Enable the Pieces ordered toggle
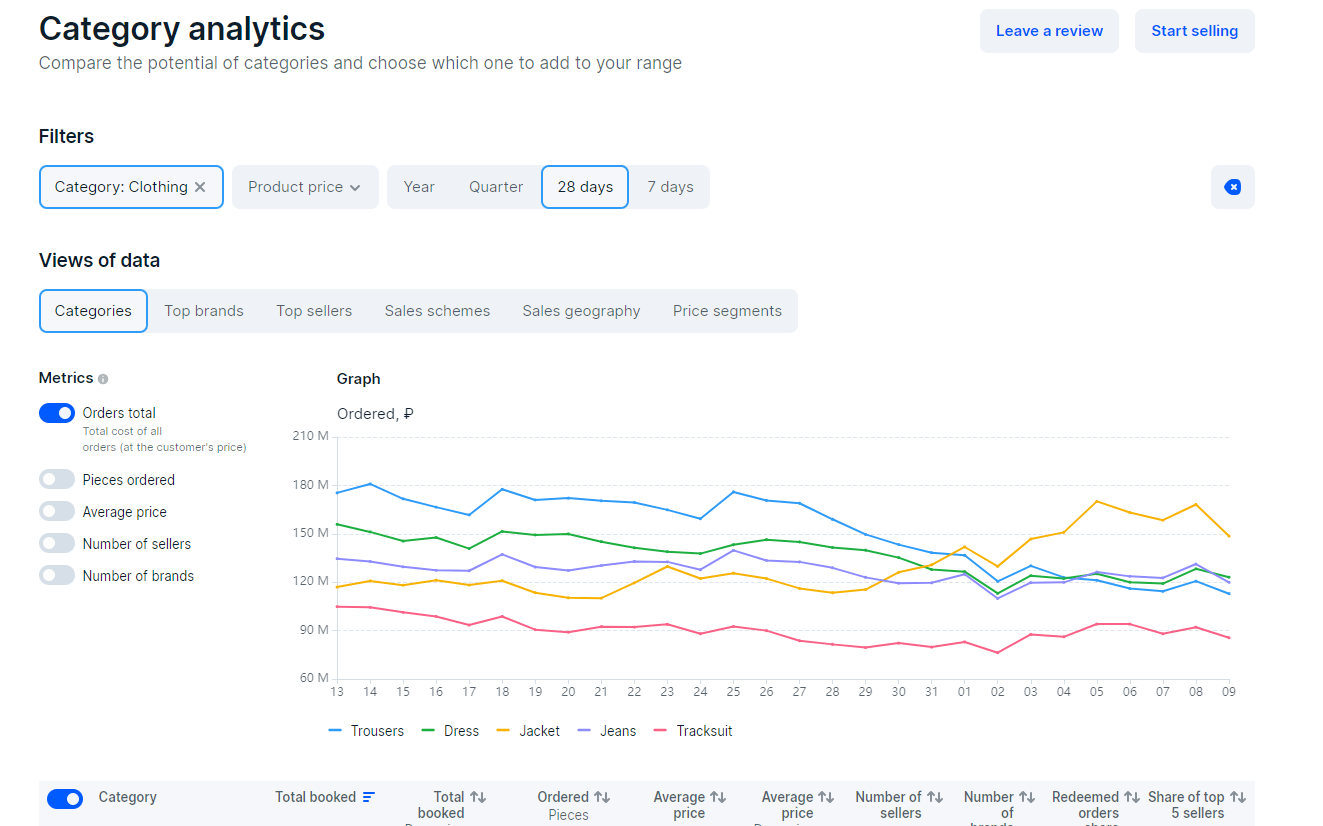Image resolution: width=1323 pixels, height=826 pixels. pos(57,480)
